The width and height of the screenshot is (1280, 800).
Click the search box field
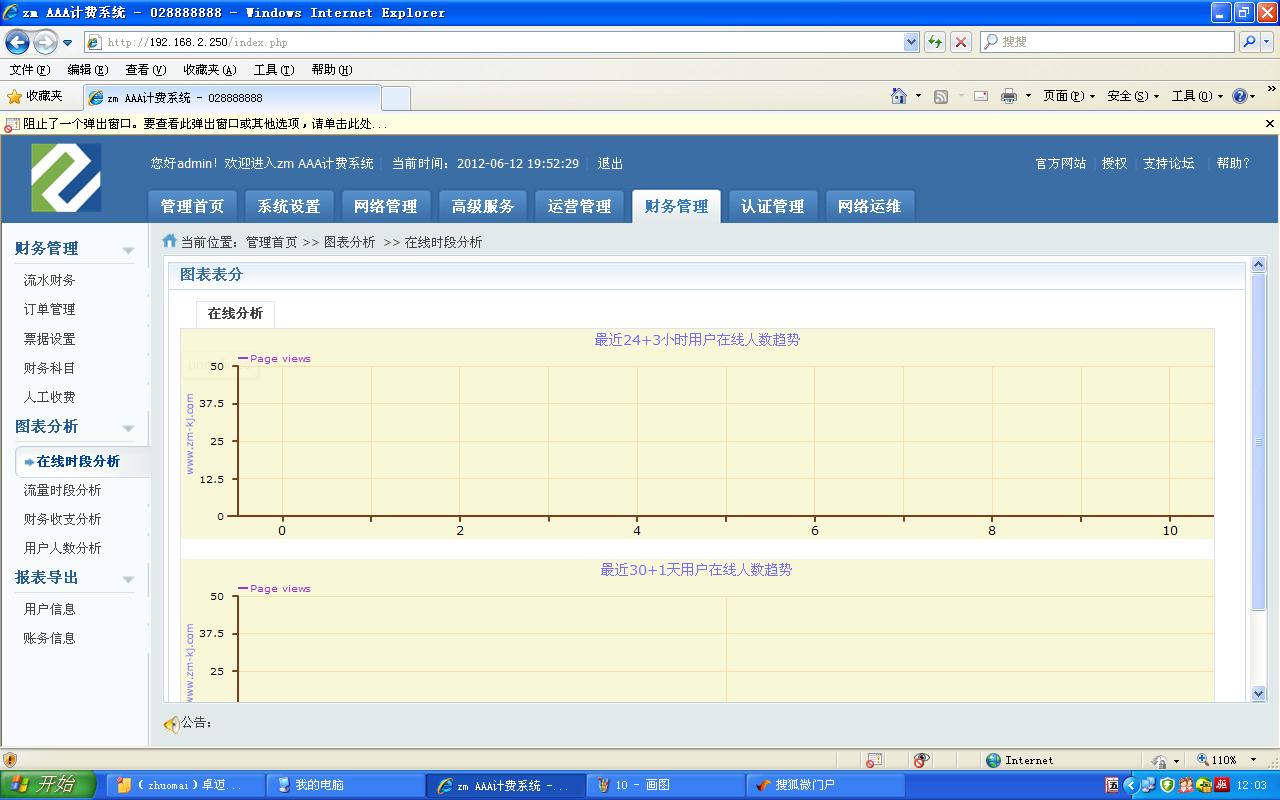tap(1108, 42)
